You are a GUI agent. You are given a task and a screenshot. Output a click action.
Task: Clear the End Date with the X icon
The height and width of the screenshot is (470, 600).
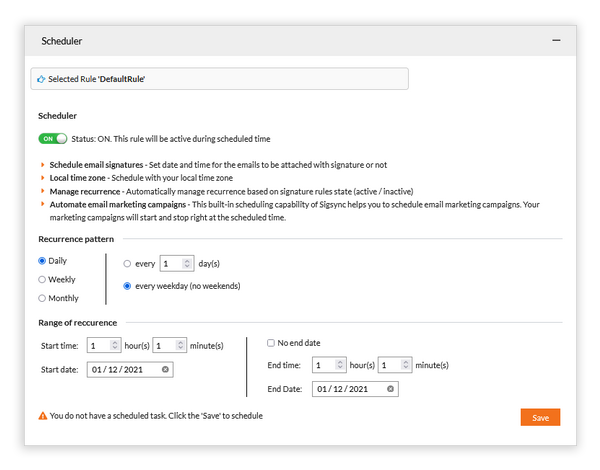click(390, 389)
